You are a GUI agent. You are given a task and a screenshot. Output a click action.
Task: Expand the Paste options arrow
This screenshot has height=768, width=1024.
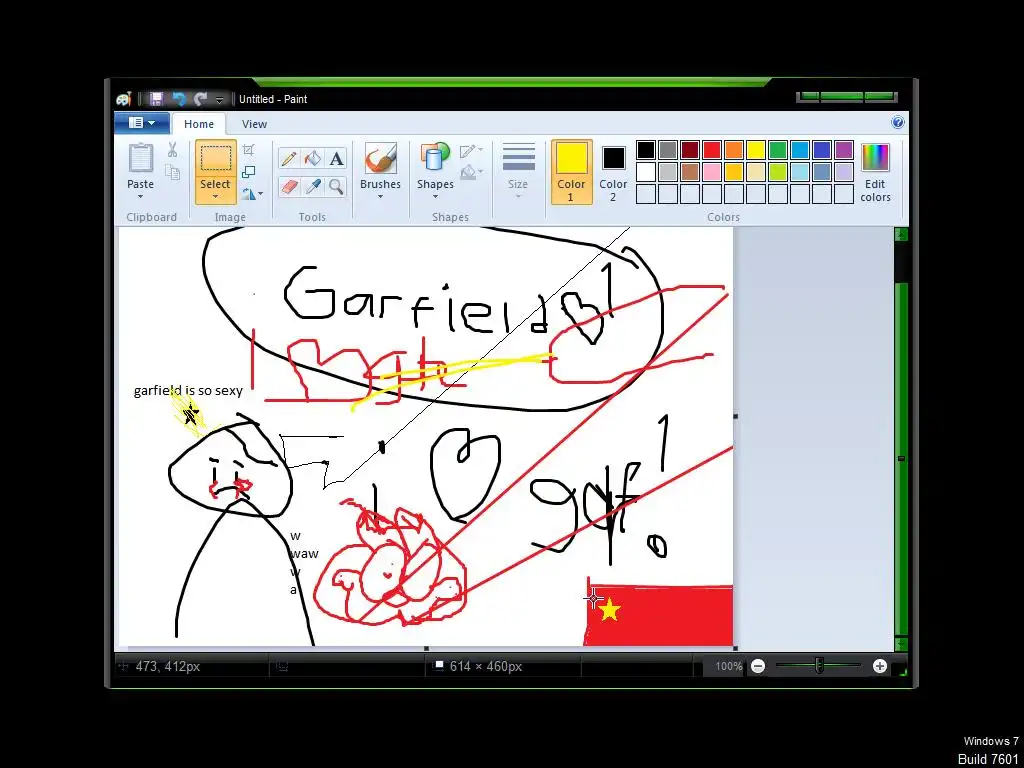pyautogui.click(x=140, y=197)
